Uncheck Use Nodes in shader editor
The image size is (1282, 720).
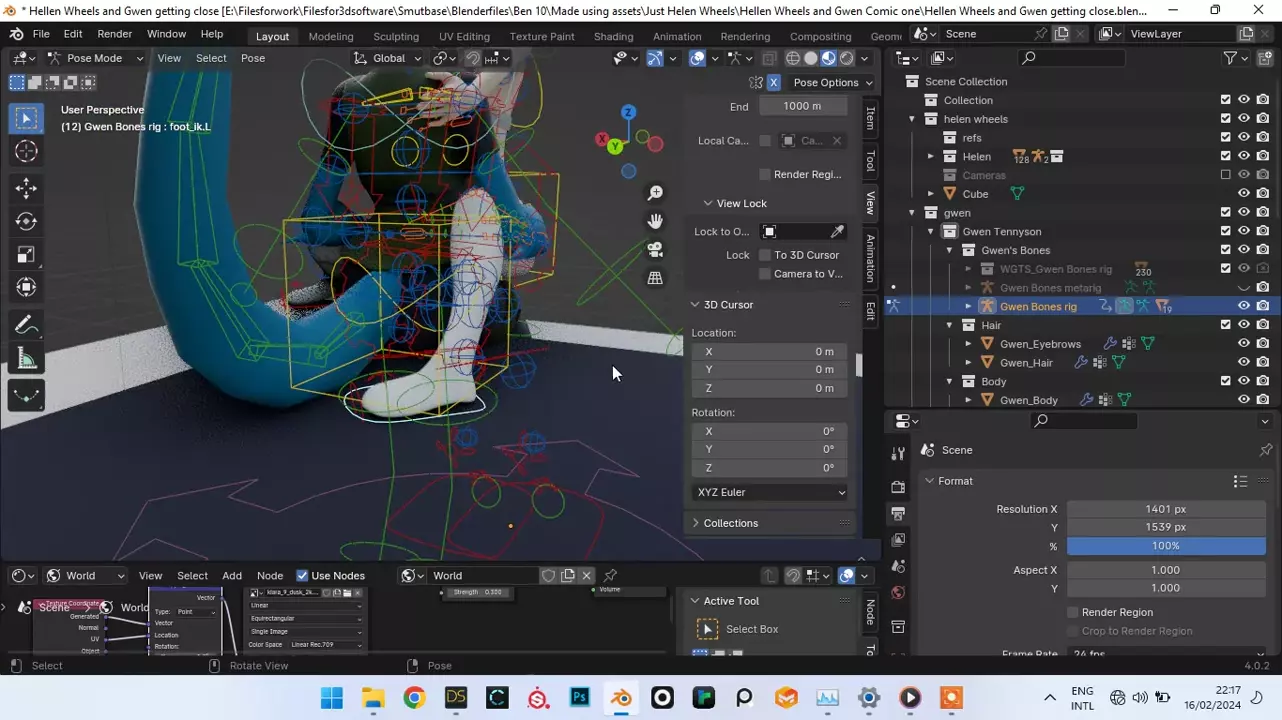click(302, 576)
